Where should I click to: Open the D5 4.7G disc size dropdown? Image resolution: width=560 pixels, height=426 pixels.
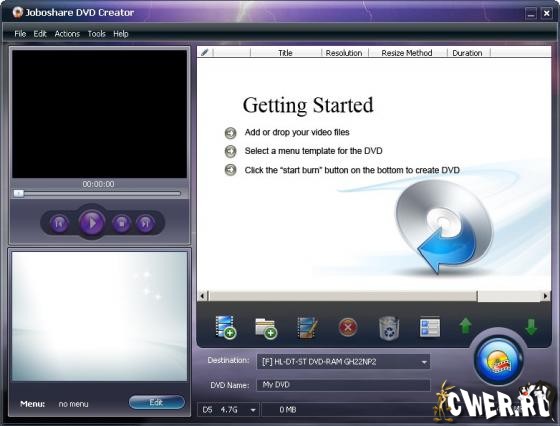point(253,410)
